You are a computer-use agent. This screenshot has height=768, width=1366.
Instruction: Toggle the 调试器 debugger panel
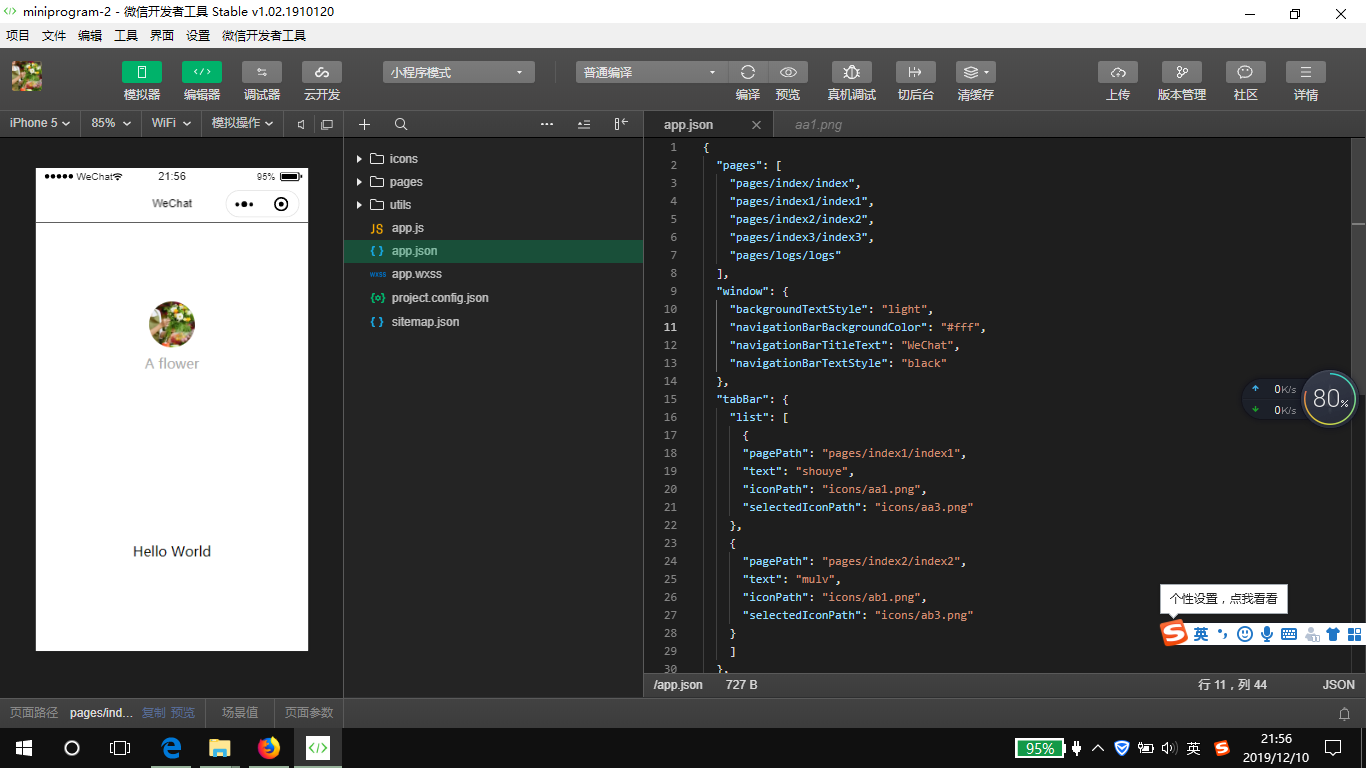coord(262,72)
